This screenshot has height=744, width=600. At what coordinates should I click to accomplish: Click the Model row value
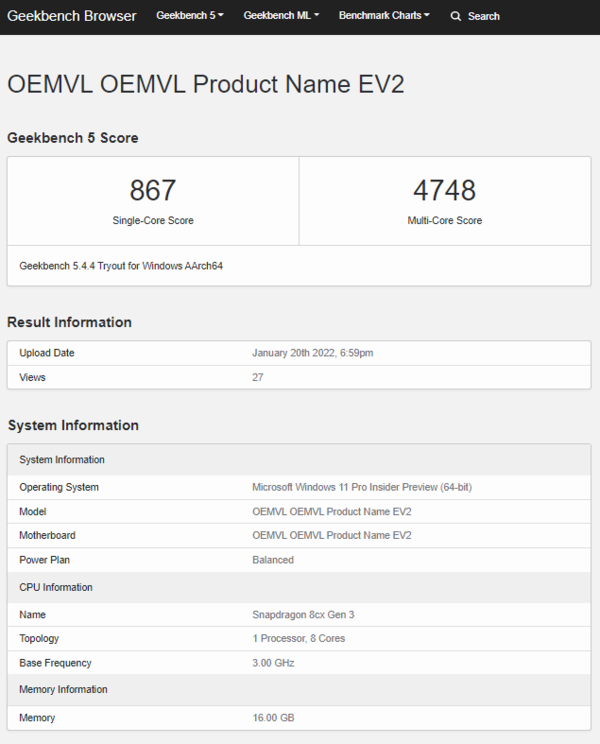point(332,511)
